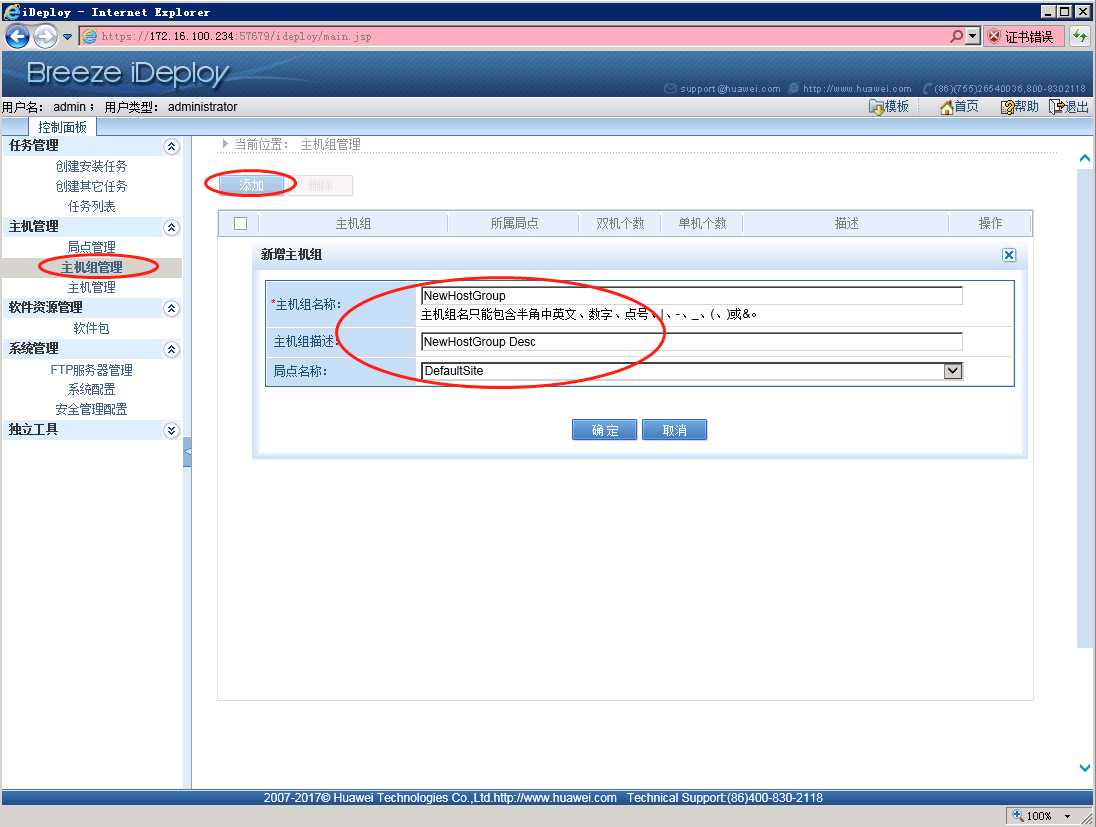This screenshot has width=1096, height=827.
Task: Open FTP服务器管理 menu item
Action: click(x=92, y=370)
